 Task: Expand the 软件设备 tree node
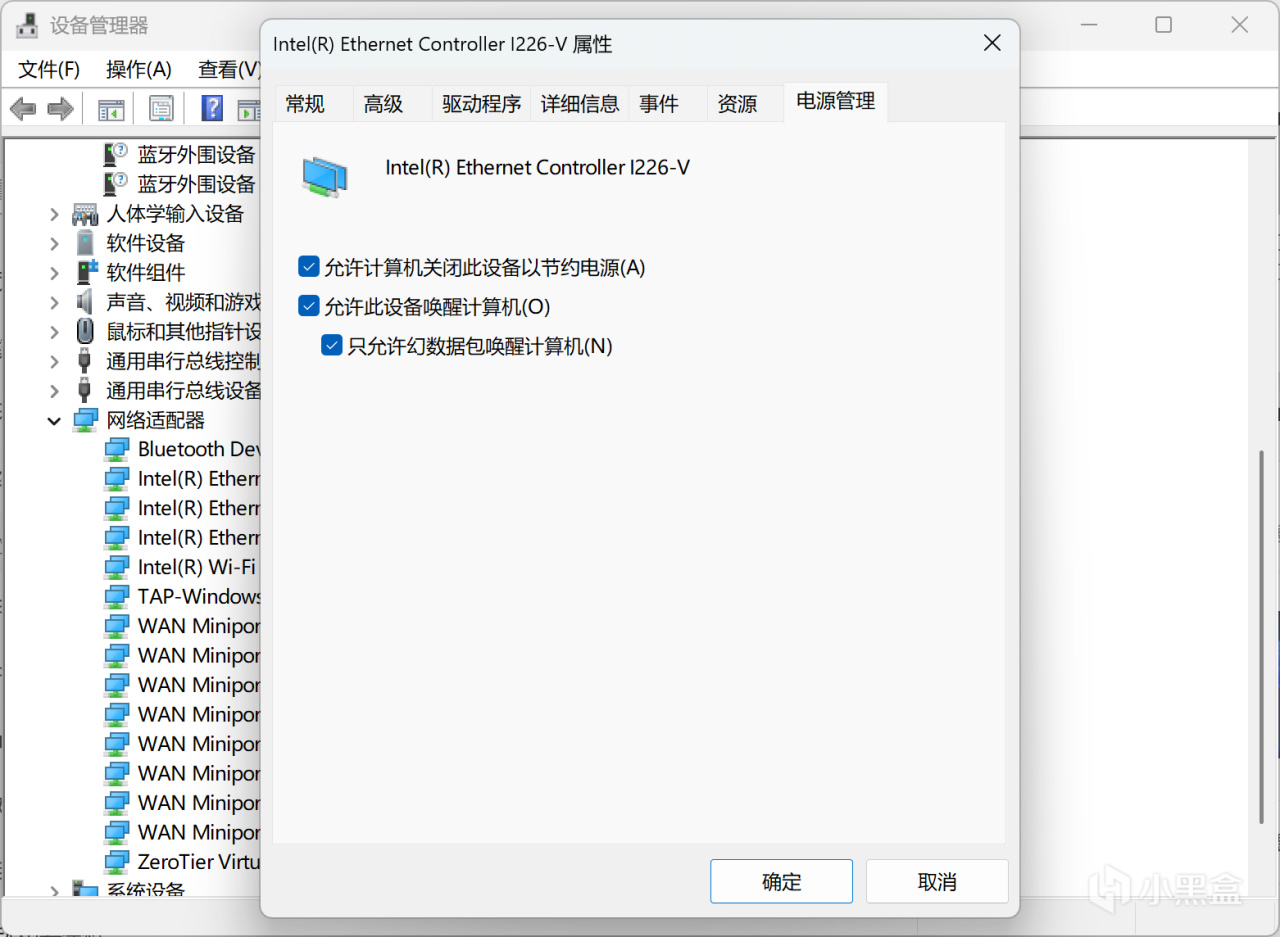[55, 243]
